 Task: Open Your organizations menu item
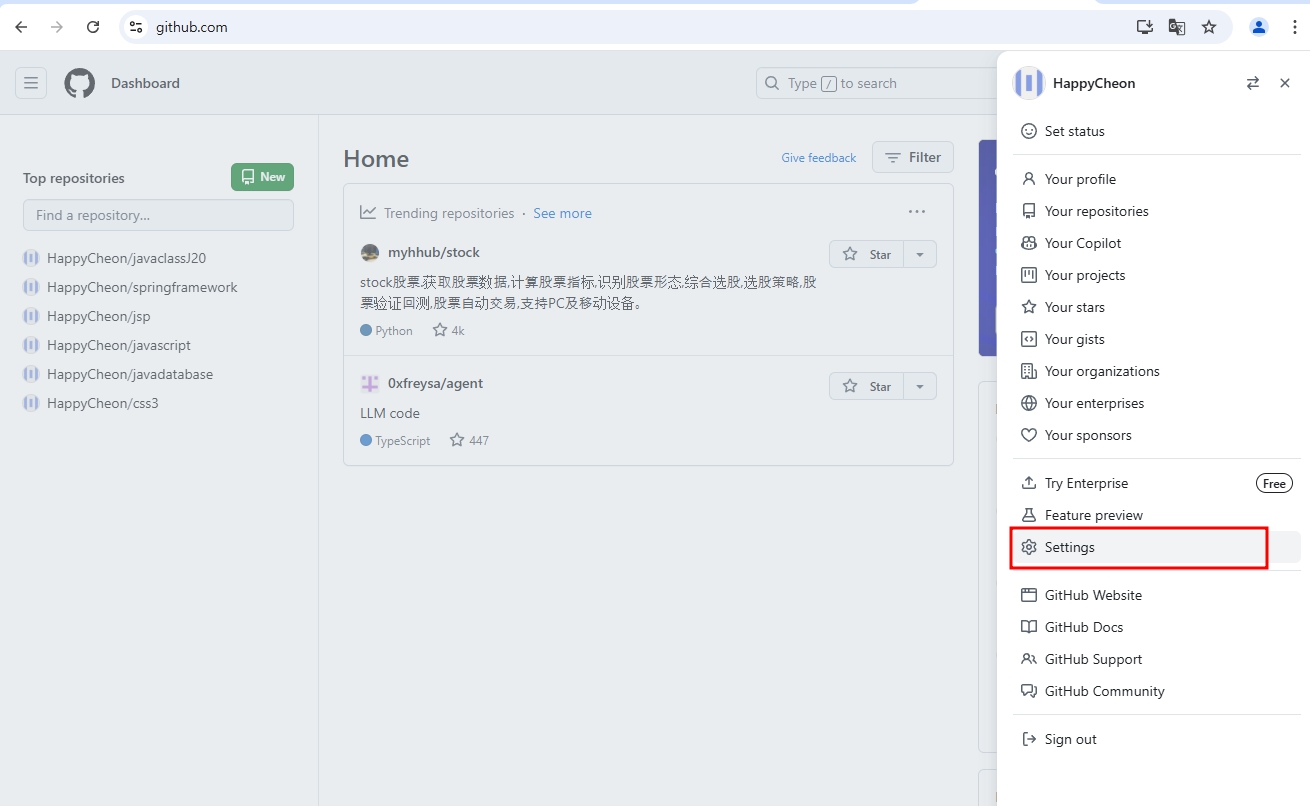coord(1157,371)
